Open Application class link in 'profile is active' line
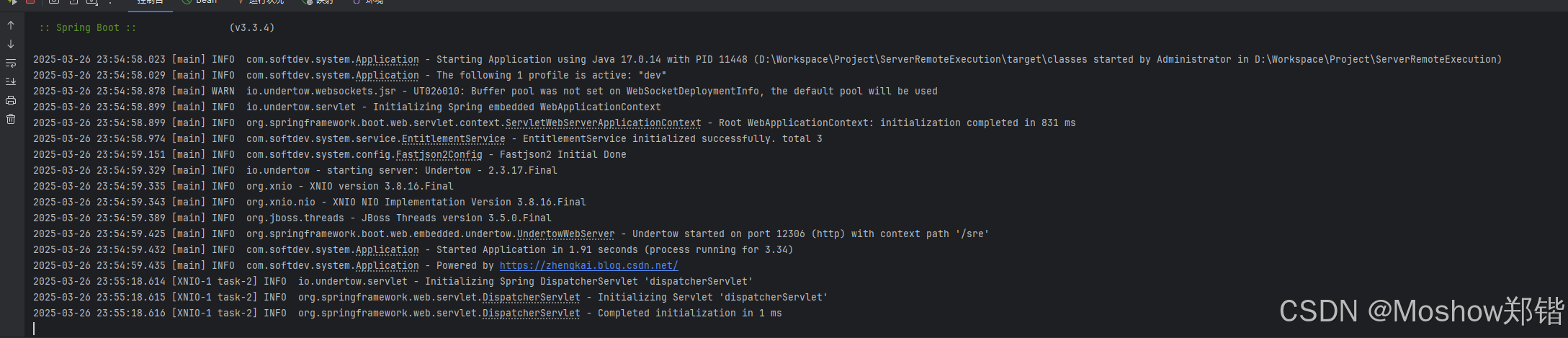 tap(387, 76)
